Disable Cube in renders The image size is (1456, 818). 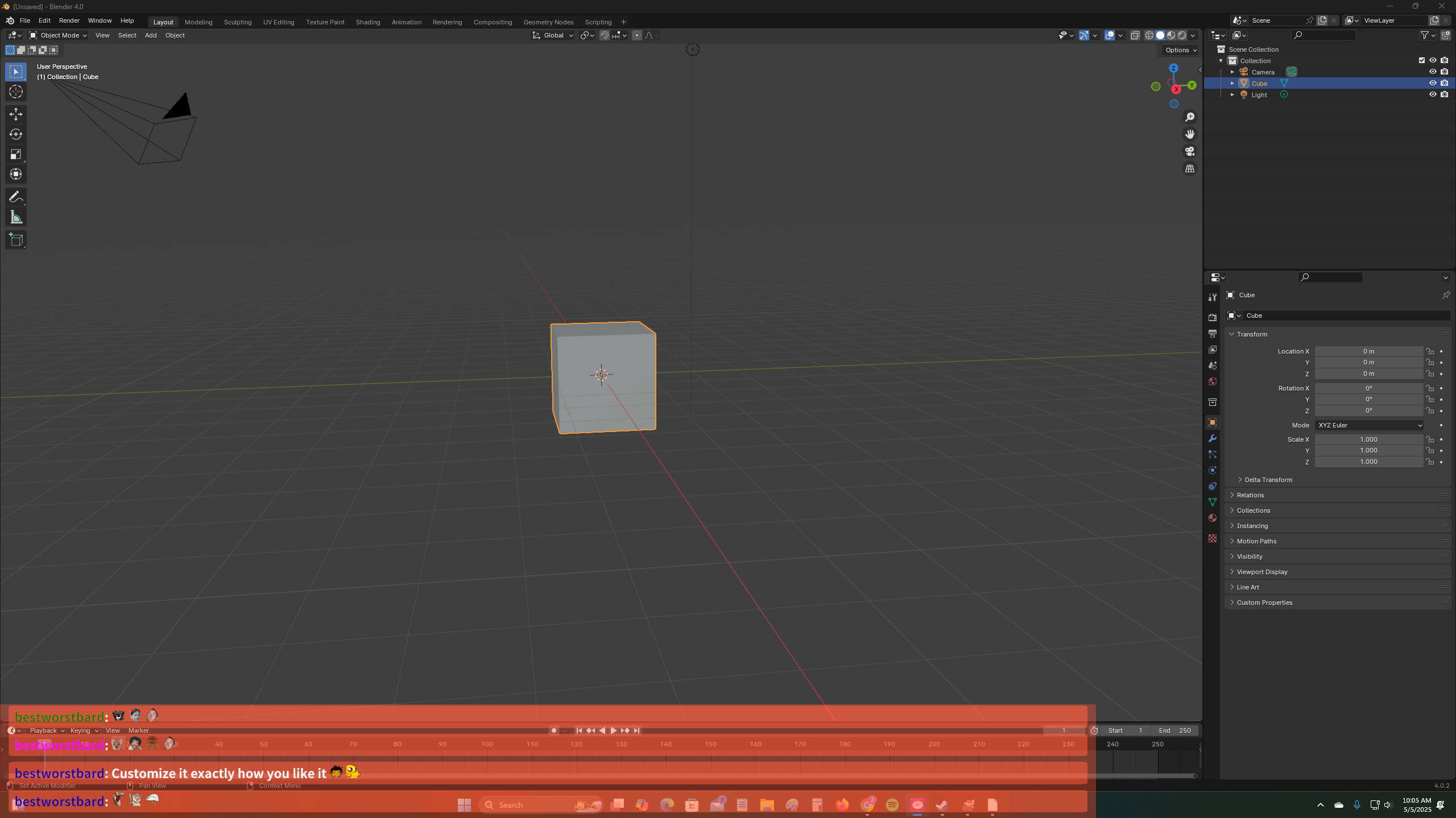pyautogui.click(x=1445, y=83)
